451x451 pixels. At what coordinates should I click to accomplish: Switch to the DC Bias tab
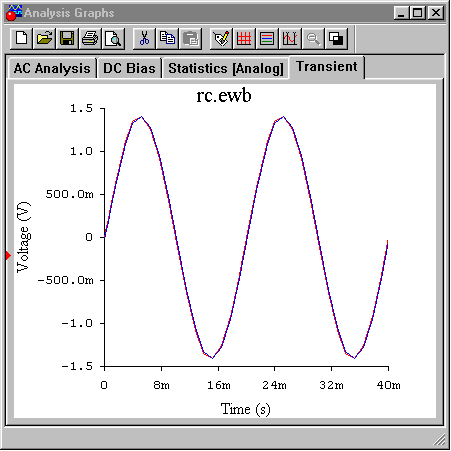[129, 68]
